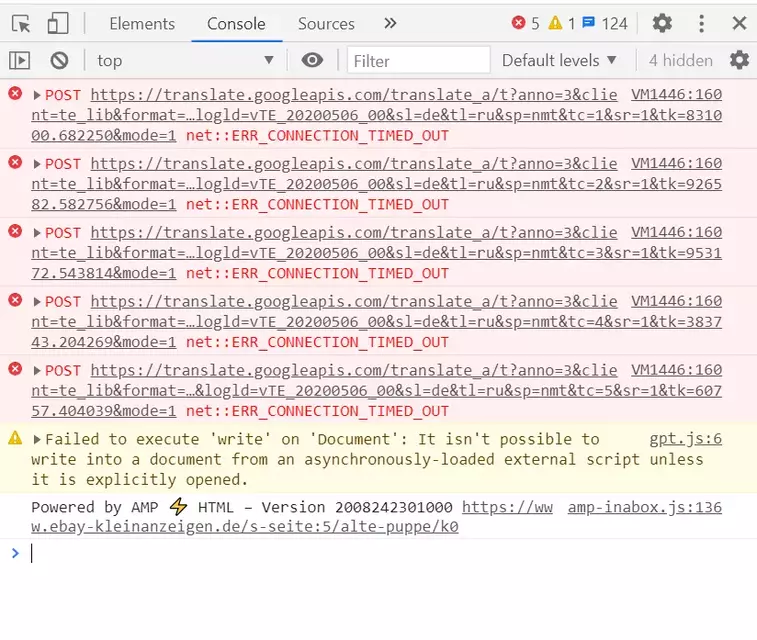Viewport: 757px width, 640px height.
Task: Expand the POST error with tc=5
Action: click(x=37, y=371)
